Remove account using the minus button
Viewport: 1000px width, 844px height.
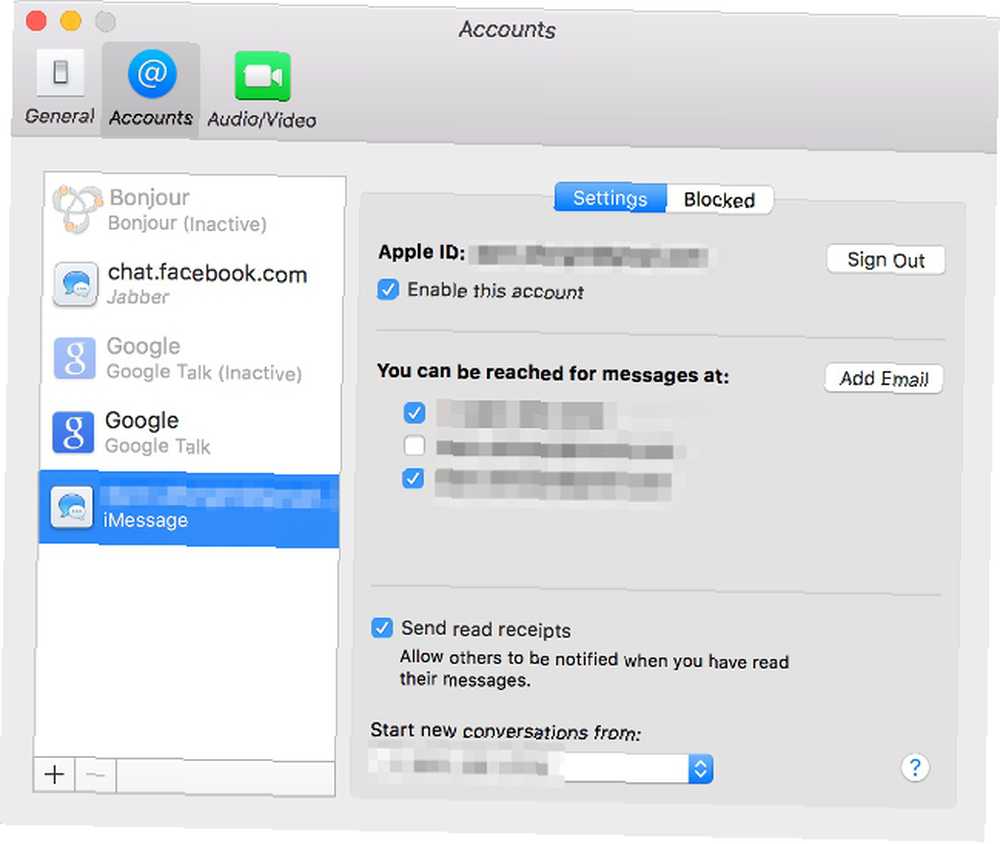96,775
